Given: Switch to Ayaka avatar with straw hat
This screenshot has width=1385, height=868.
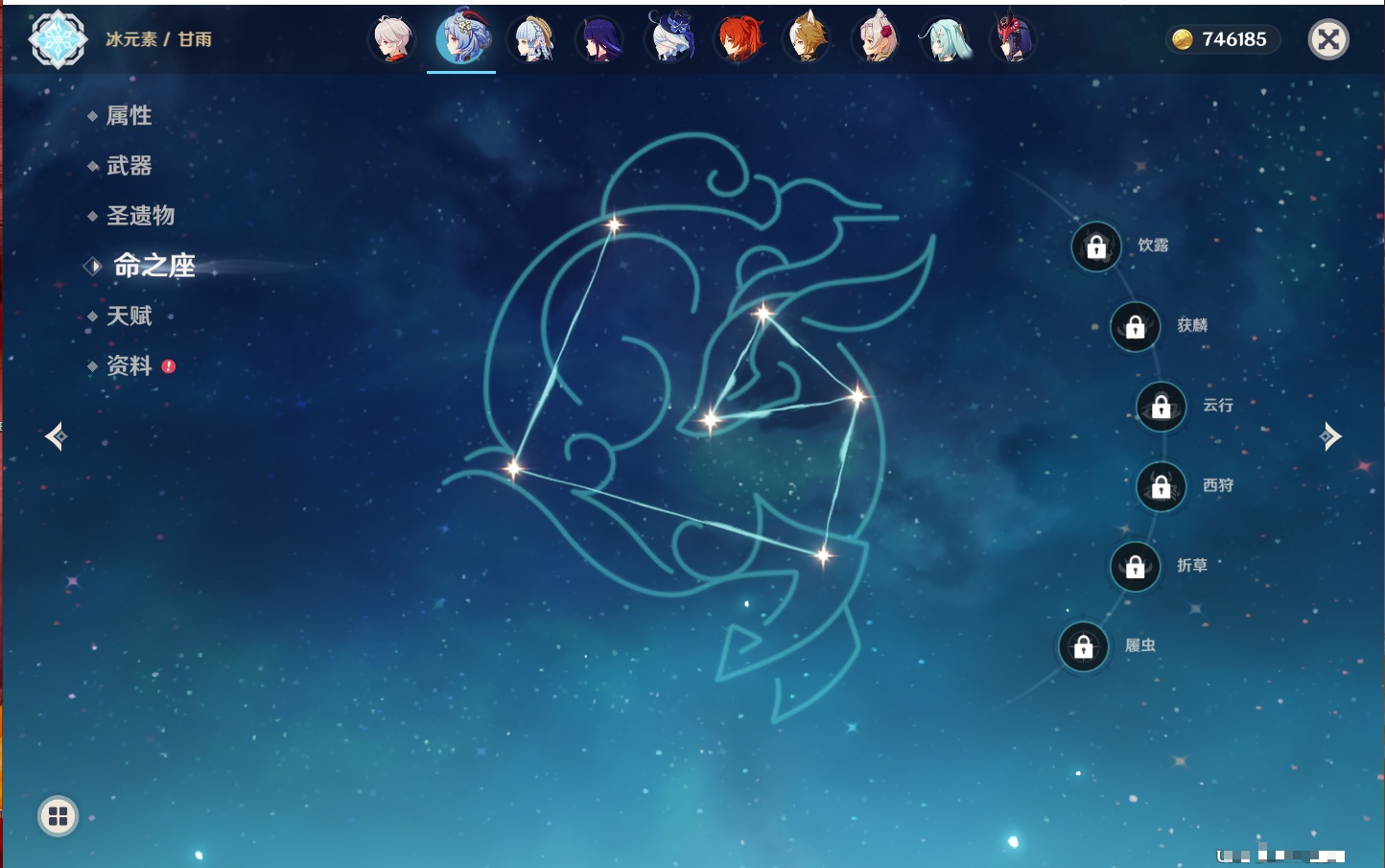Looking at the screenshot, I should [x=532, y=39].
